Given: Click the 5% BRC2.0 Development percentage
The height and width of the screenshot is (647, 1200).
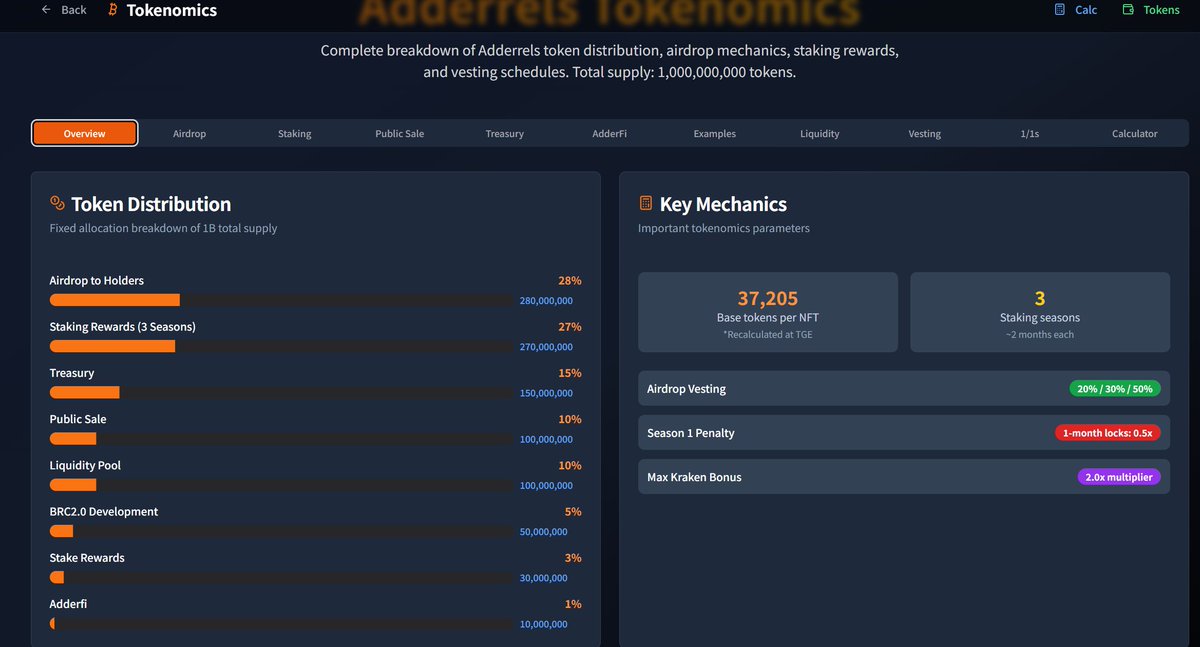Looking at the screenshot, I should [x=573, y=512].
